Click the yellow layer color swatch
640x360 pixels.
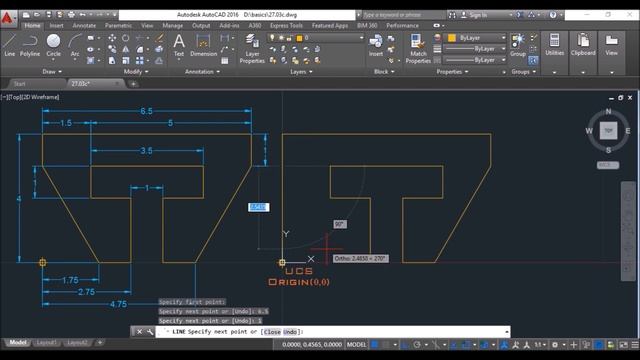coord(299,38)
